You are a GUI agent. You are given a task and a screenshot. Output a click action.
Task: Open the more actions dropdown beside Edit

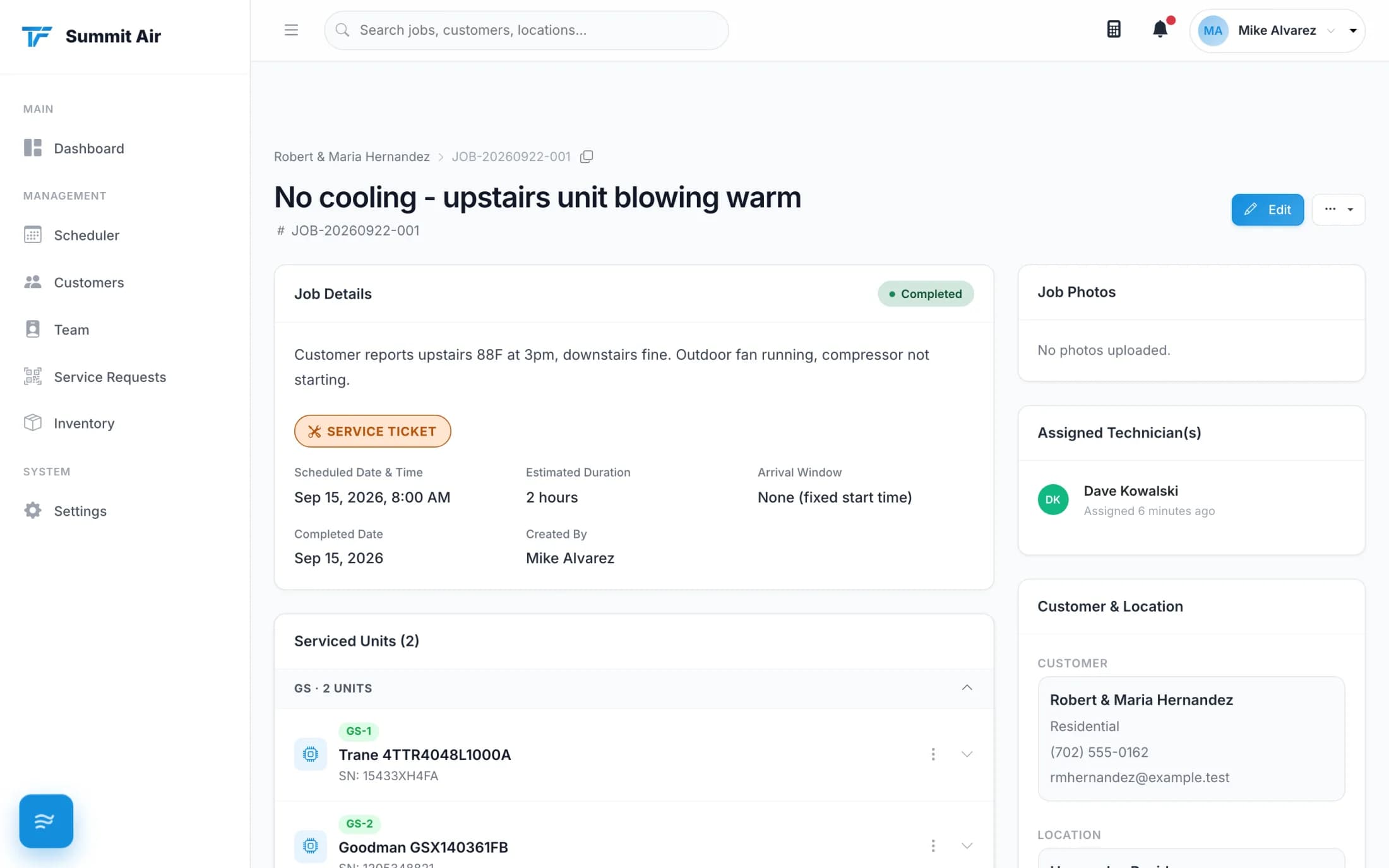(1338, 210)
